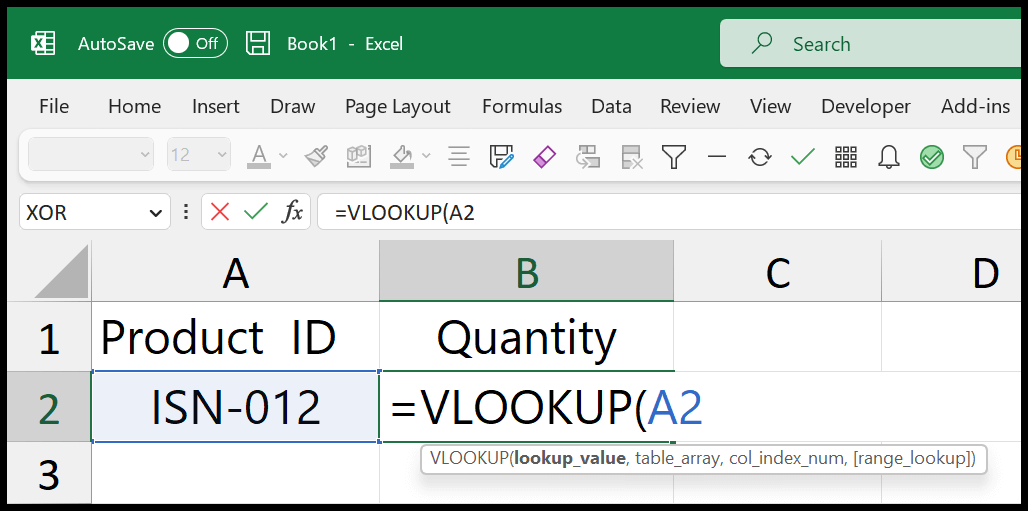Click the 3D box icon in toolbar

[359, 156]
